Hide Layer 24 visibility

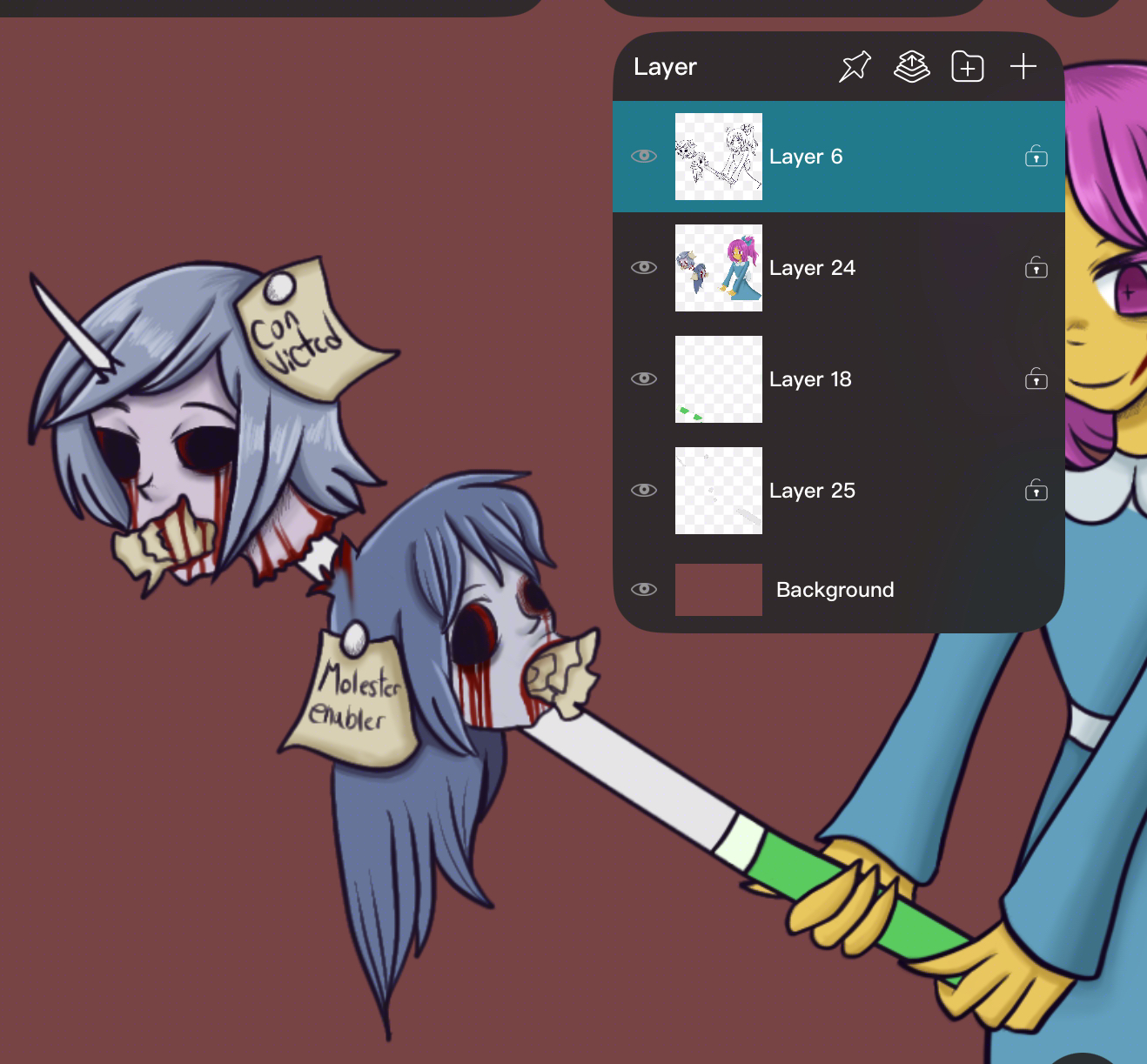pos(644,268)
